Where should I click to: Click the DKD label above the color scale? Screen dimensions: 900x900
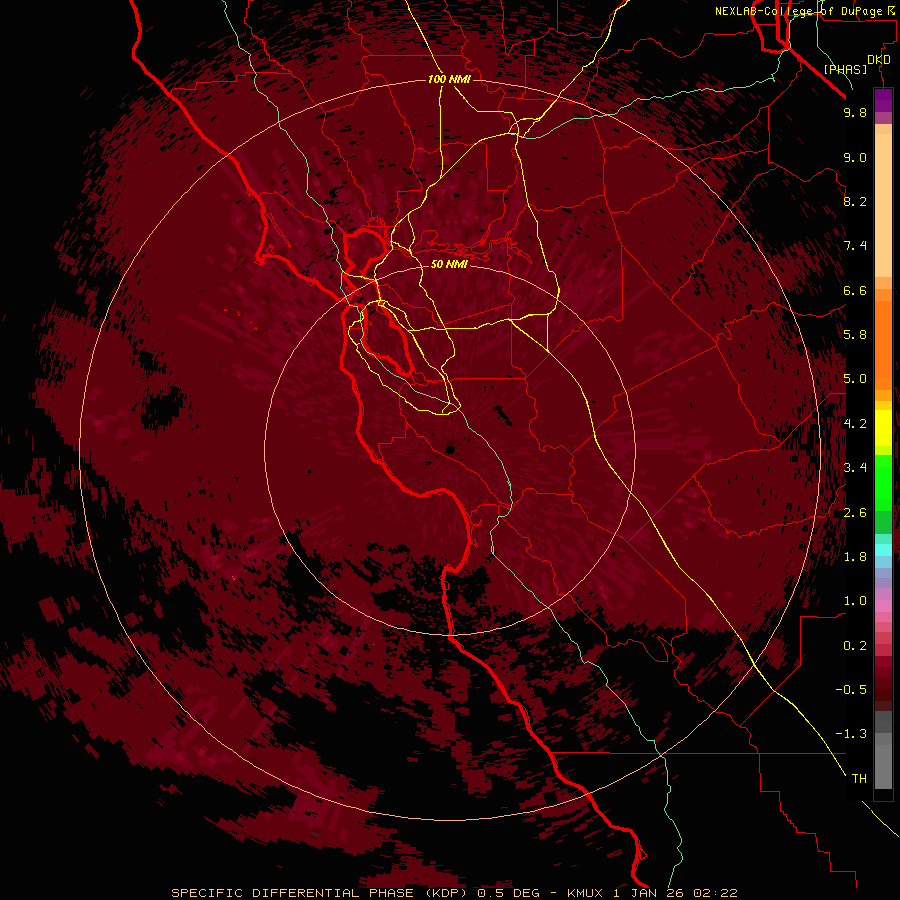coord(879,60)
